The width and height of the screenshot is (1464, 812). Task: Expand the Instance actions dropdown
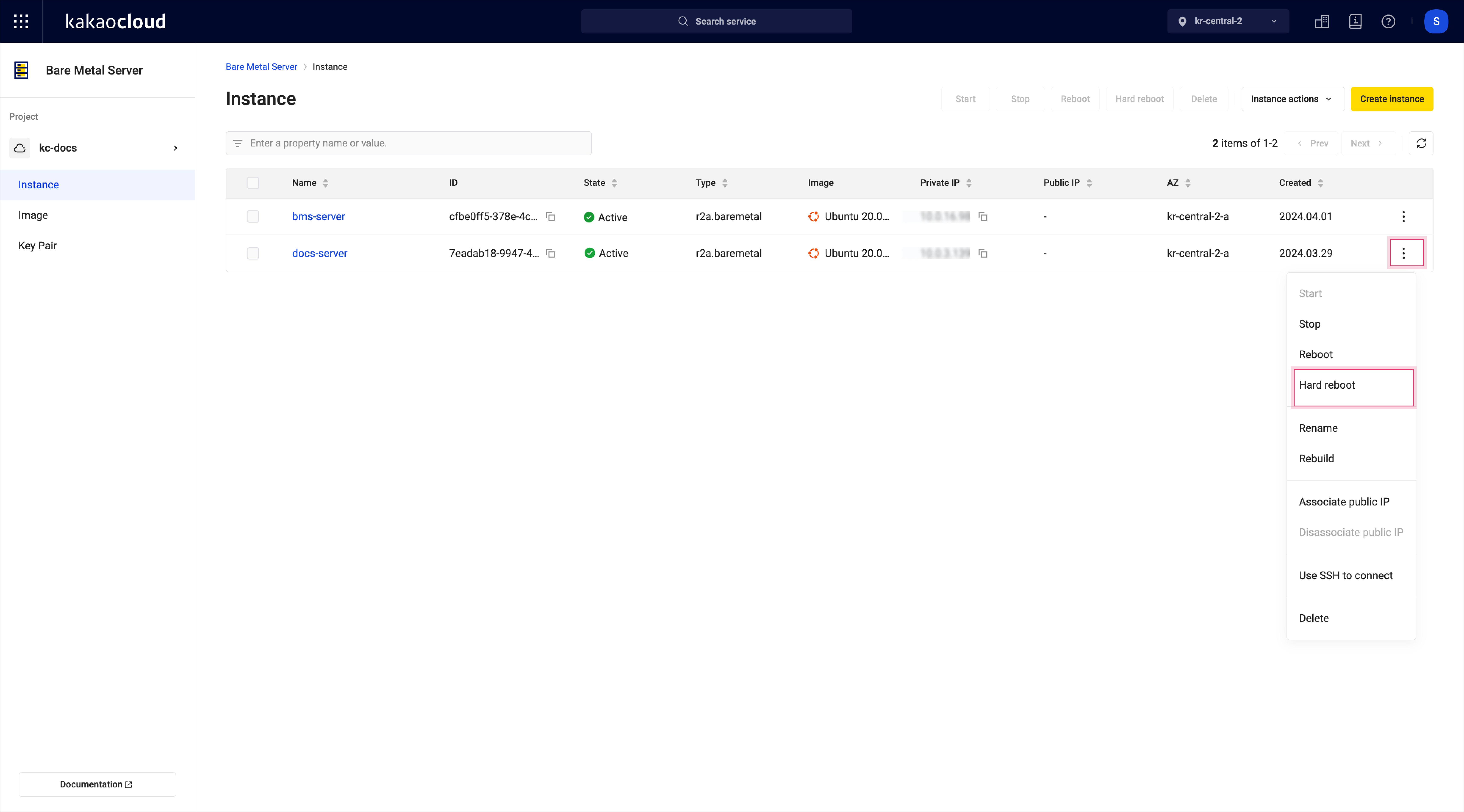(1292, 99)
